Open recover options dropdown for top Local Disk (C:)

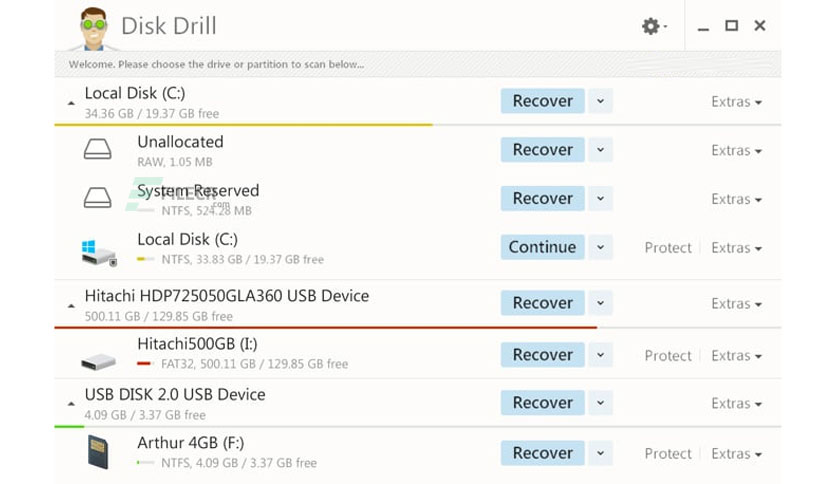point(600,101)
